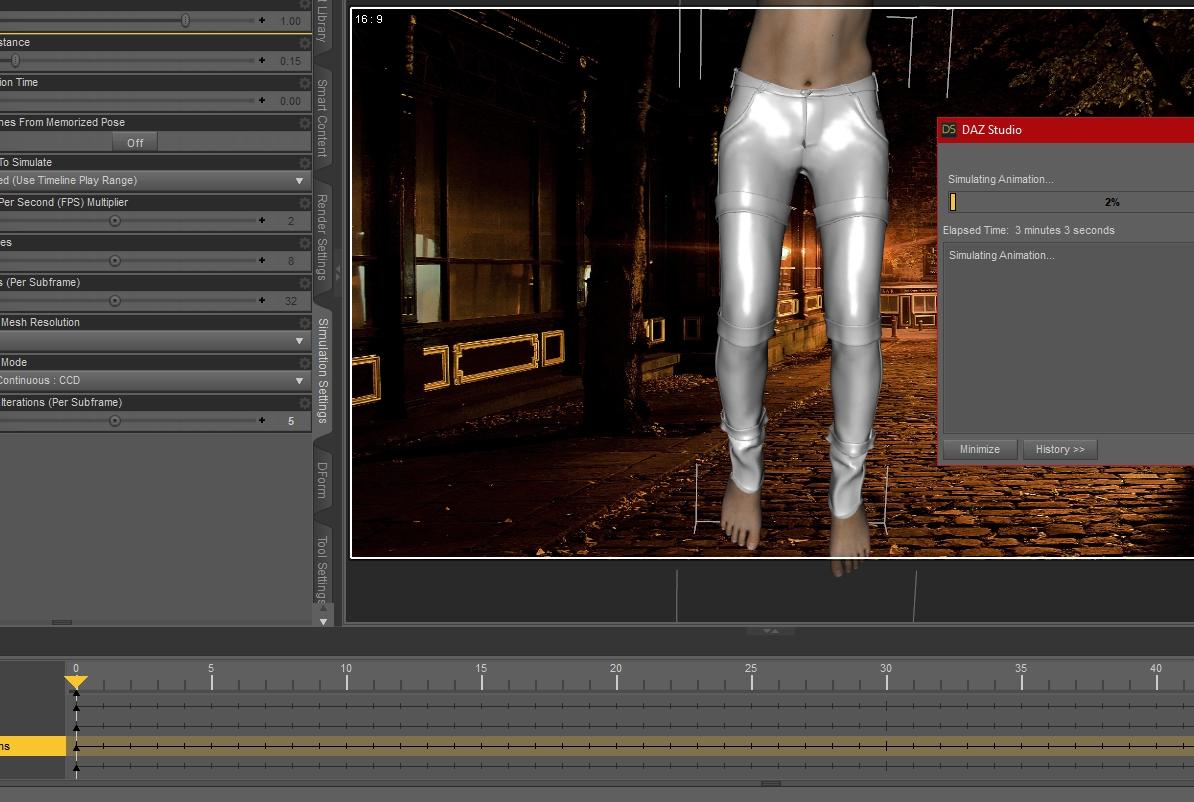Image resolution: width=1194 pixels, height=802 pixels.
Task: Click plus icon next to value 0.15
Action: pyautogui.click(x=262, y=61)
